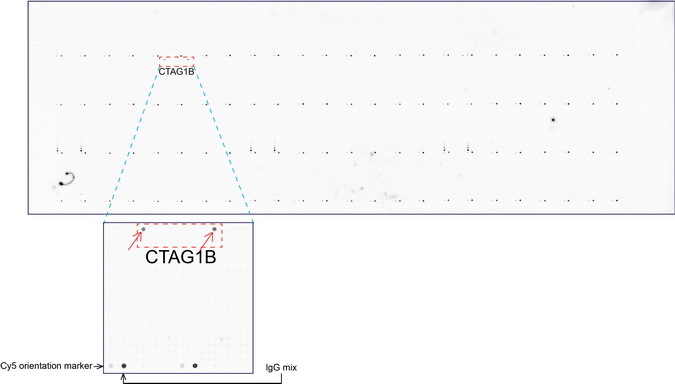The height and width of the screenshot is (384, 675).
Task: Click the faint Cy5 marker spot in the inset
Action: point(111,366)
